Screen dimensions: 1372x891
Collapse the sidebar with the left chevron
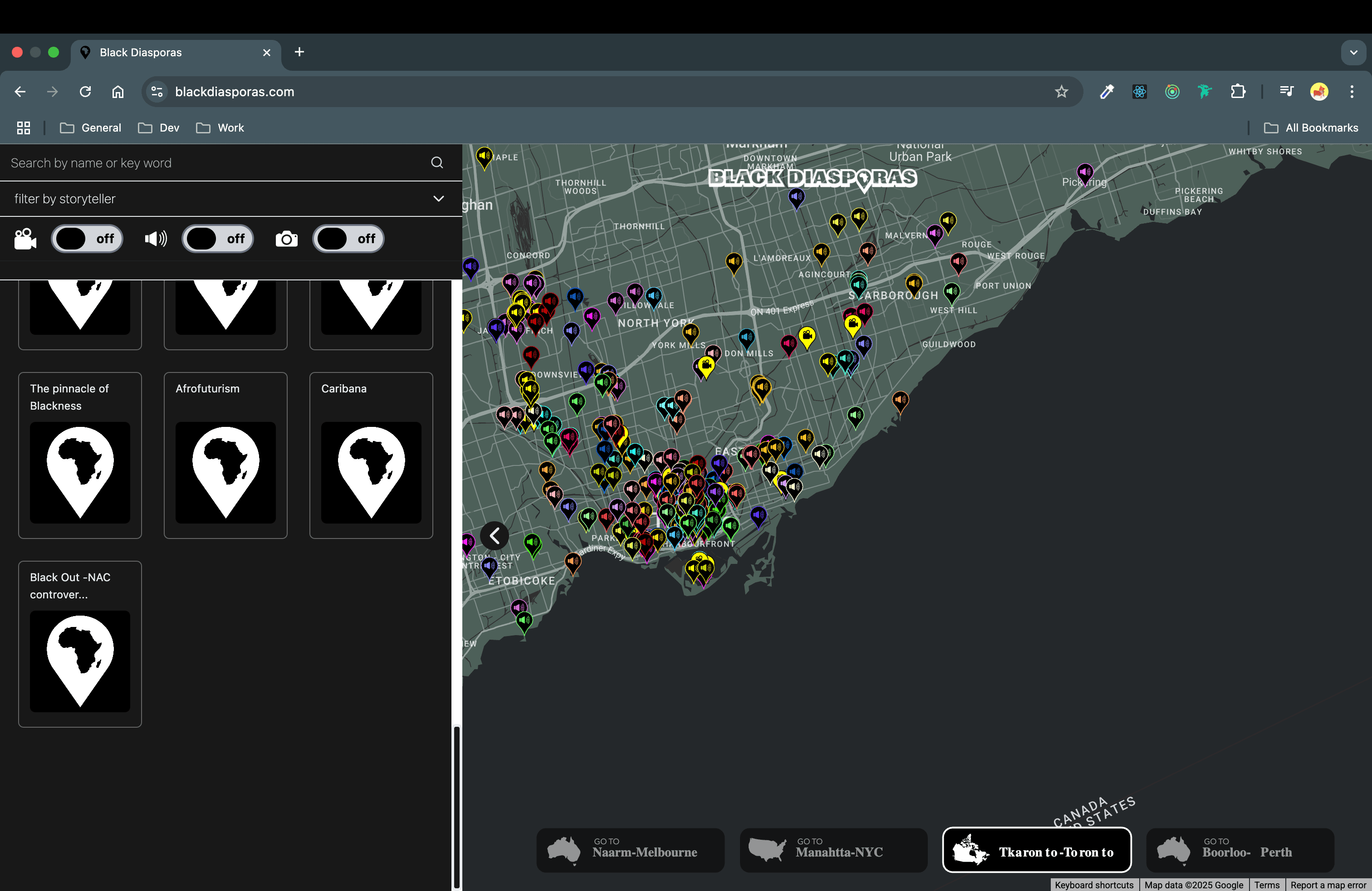tap(495, 536)
